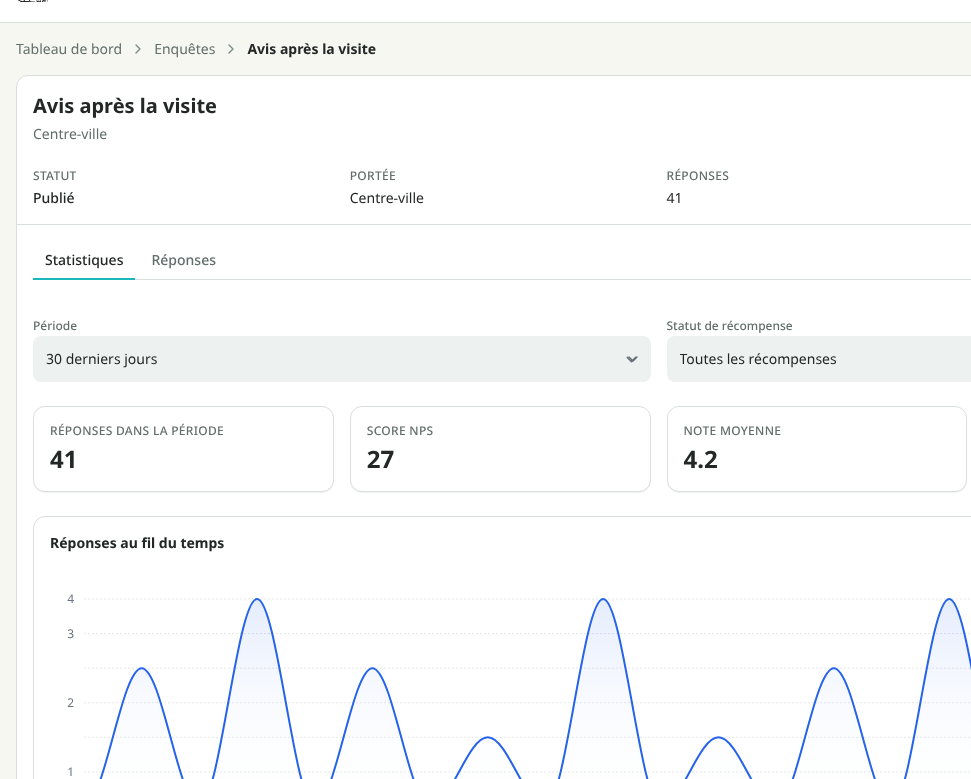
Task: Select the Score NPS card
Action: coord(500,449)
